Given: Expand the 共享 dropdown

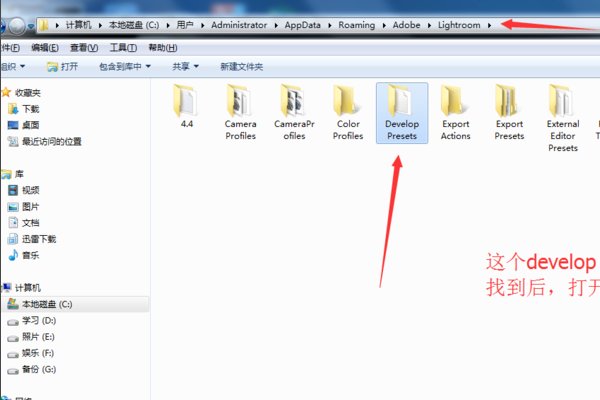Looking at the screenshot, I should 184,67.
